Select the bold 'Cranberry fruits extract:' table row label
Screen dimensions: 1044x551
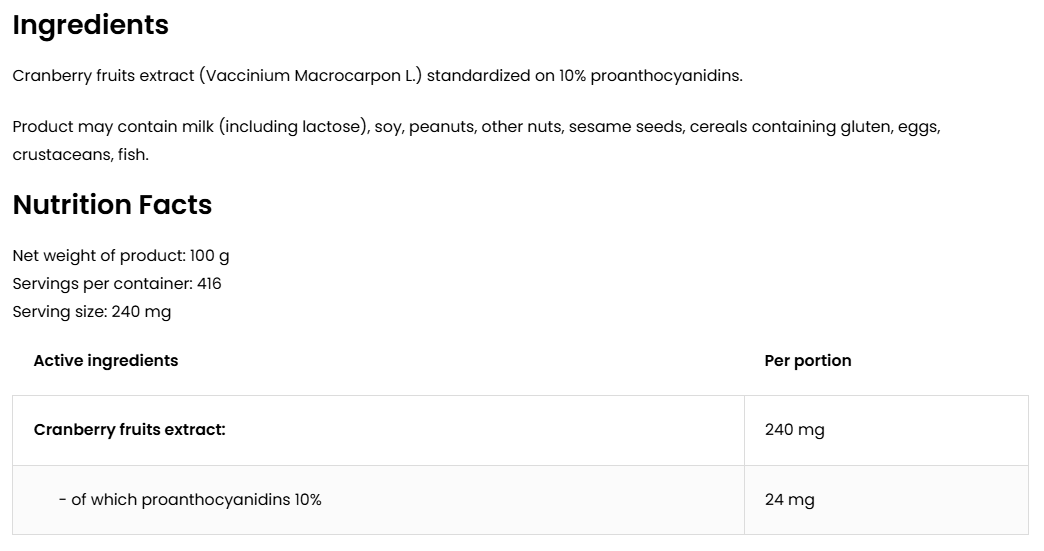130,430
